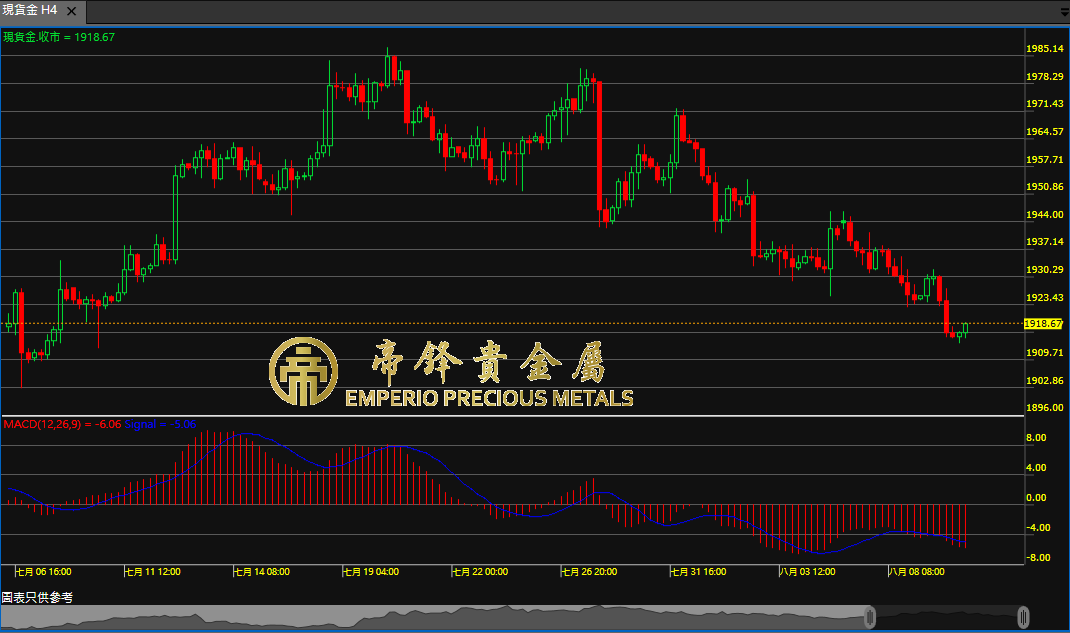Viewport: 1070px width, 633px height.
Task: Click the 1971.43 price axis label
Action: tap(1045, 104)
